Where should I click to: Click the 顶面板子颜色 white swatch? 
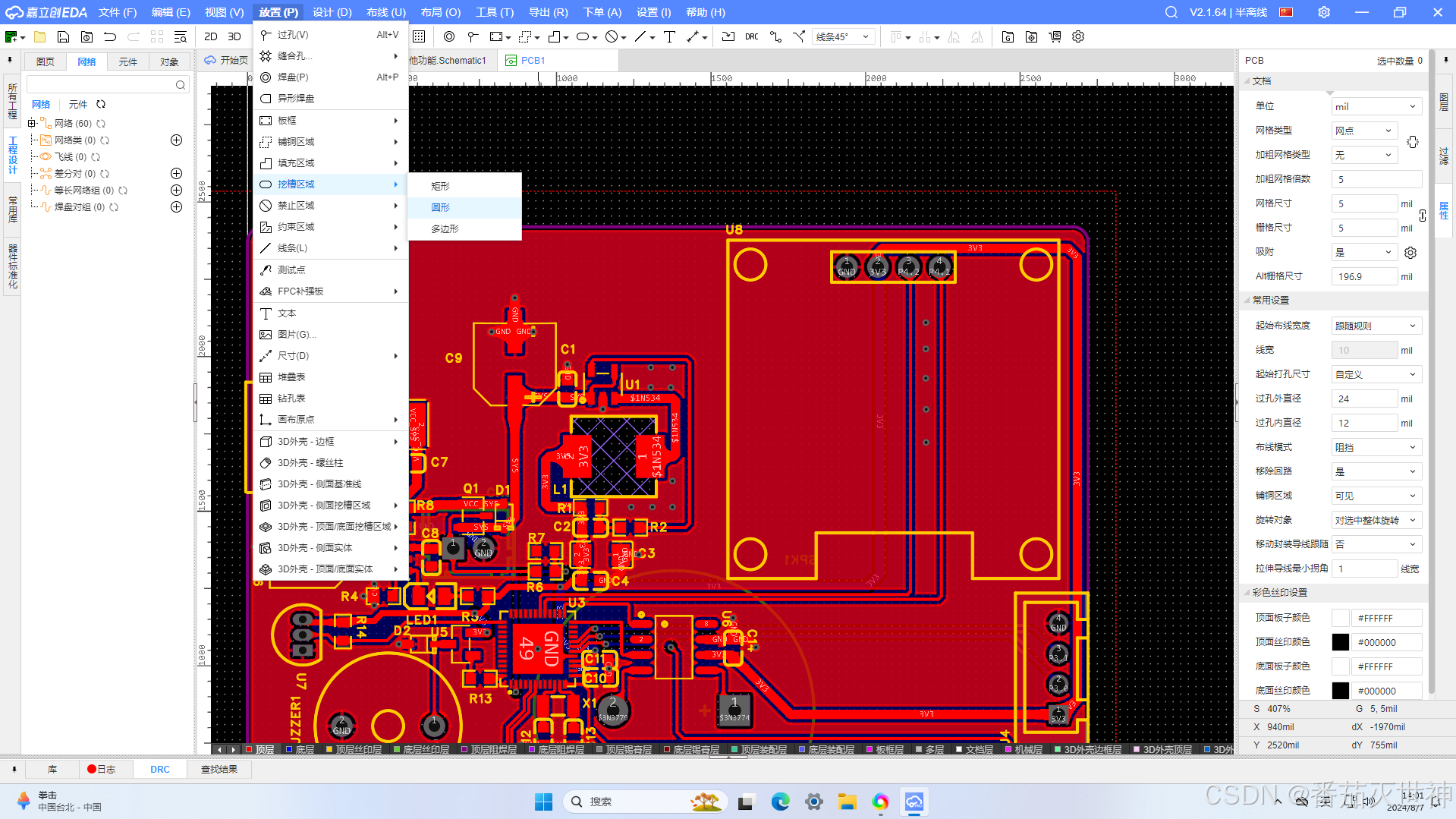click(x=1341, y=618)
